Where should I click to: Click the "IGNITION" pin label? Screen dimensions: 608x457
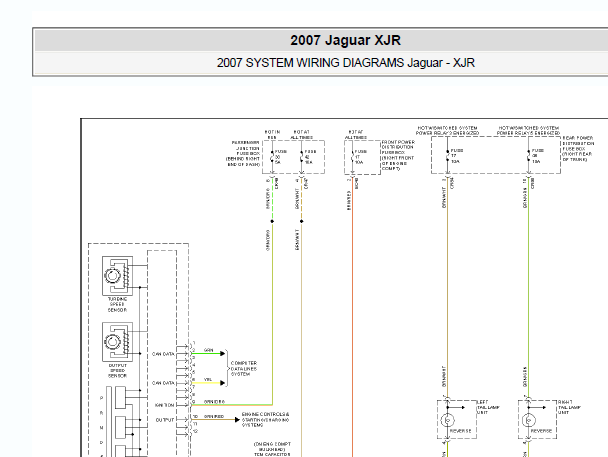[165, 405]
